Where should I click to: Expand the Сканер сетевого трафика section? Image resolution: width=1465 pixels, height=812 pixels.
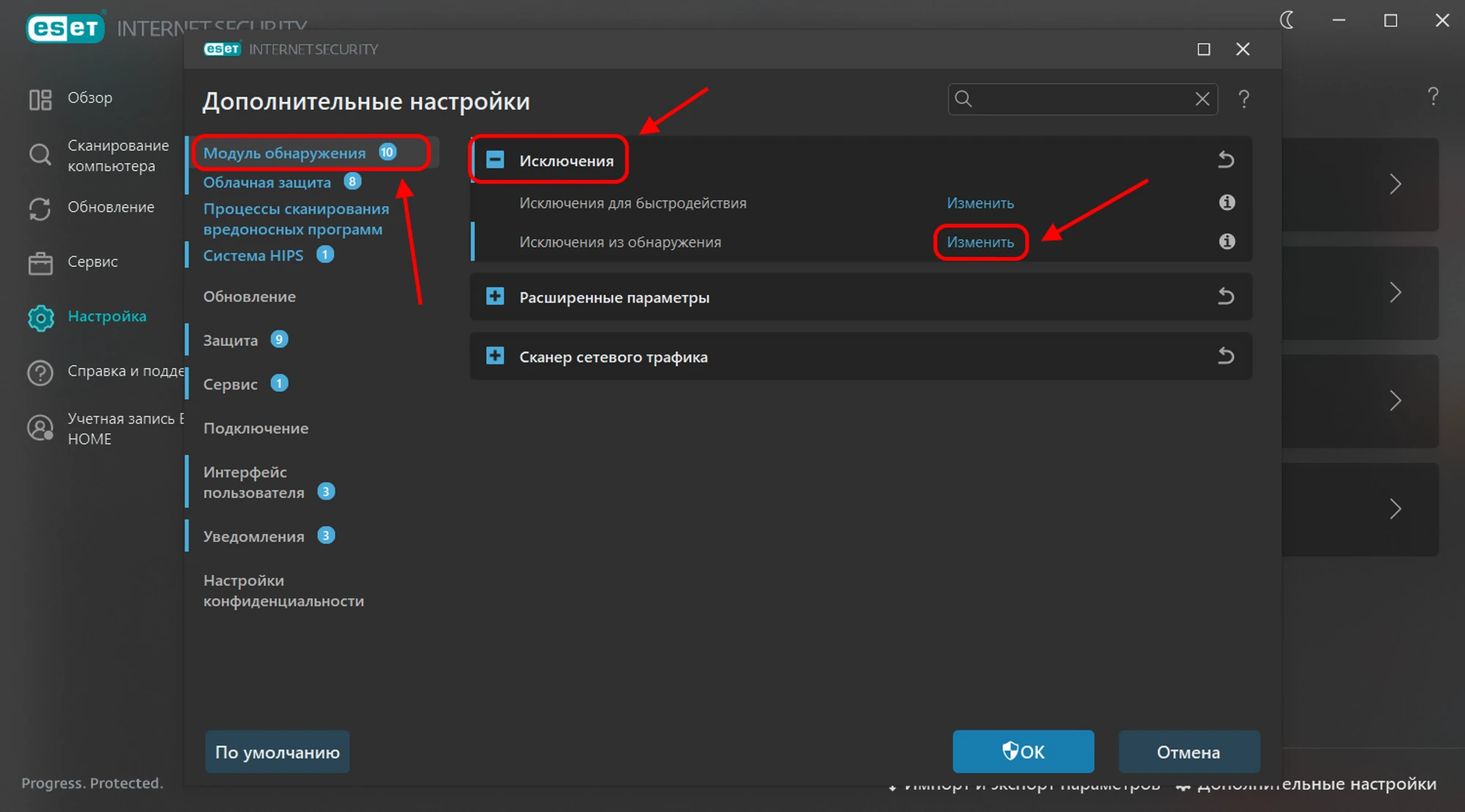click(x=495, y=357)
